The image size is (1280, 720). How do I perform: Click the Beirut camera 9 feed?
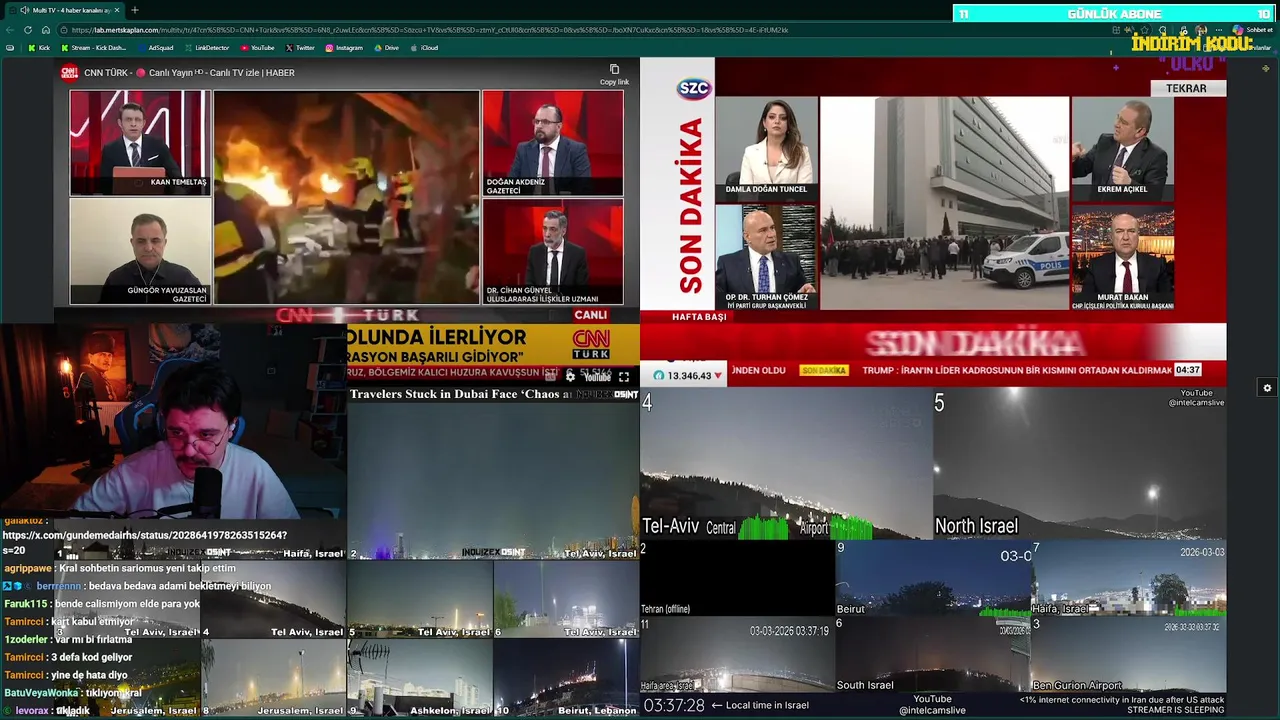pyautogui.click(x=933, y=578)
